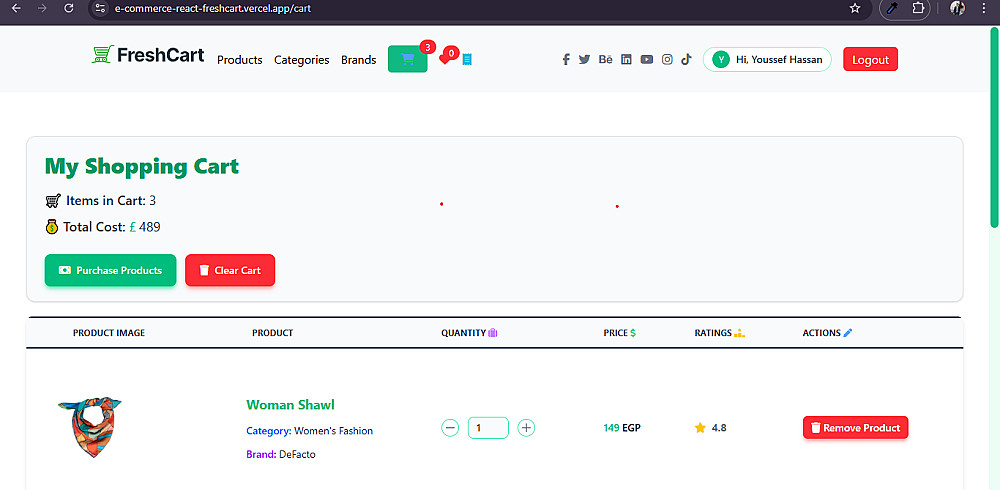The height and width of the screenshot is (490, 1000).
Task: Click the browser address bar URL
Action: [212, 9]
